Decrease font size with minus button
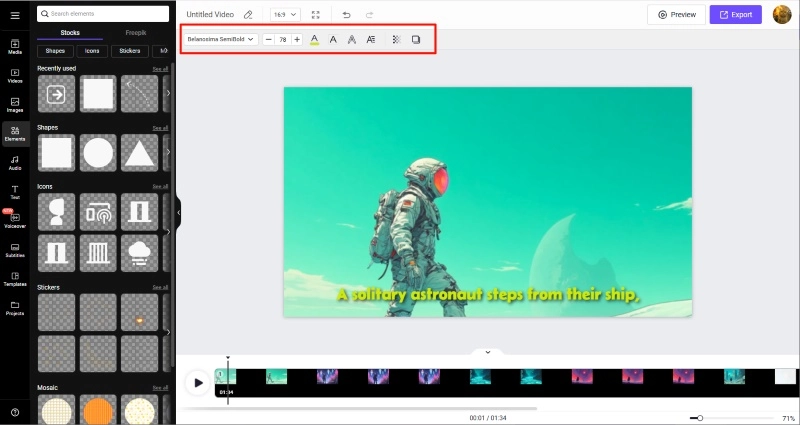Screen dimensions: 800x425 point(269,39)
